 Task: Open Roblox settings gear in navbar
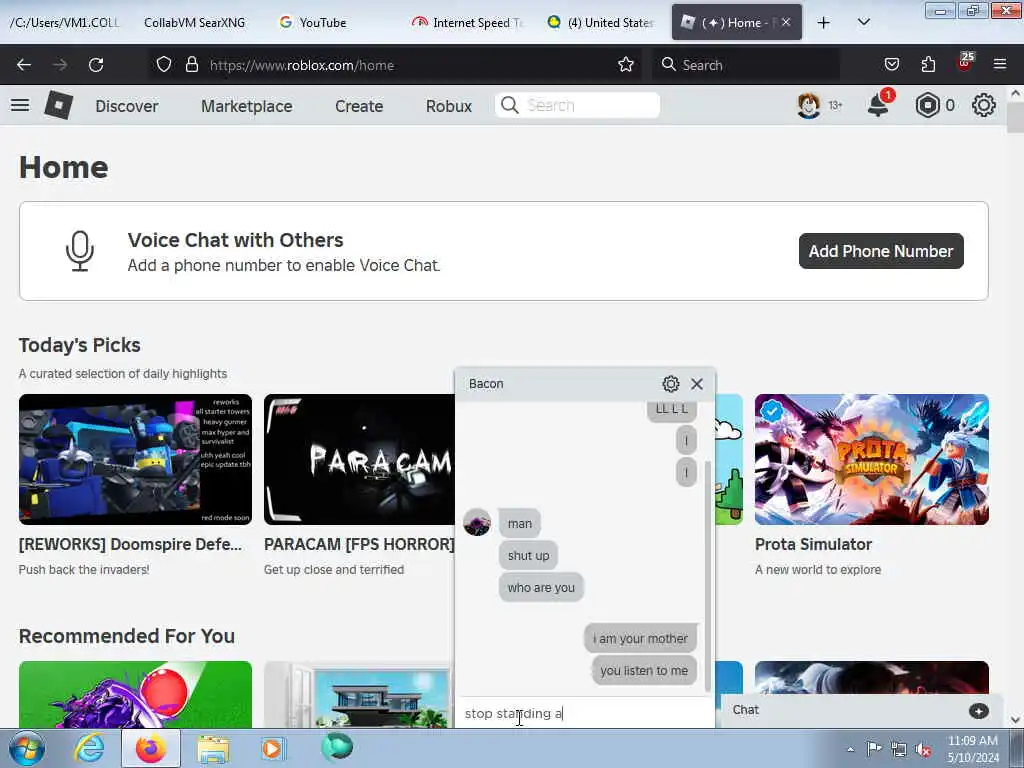pos(984,105)
